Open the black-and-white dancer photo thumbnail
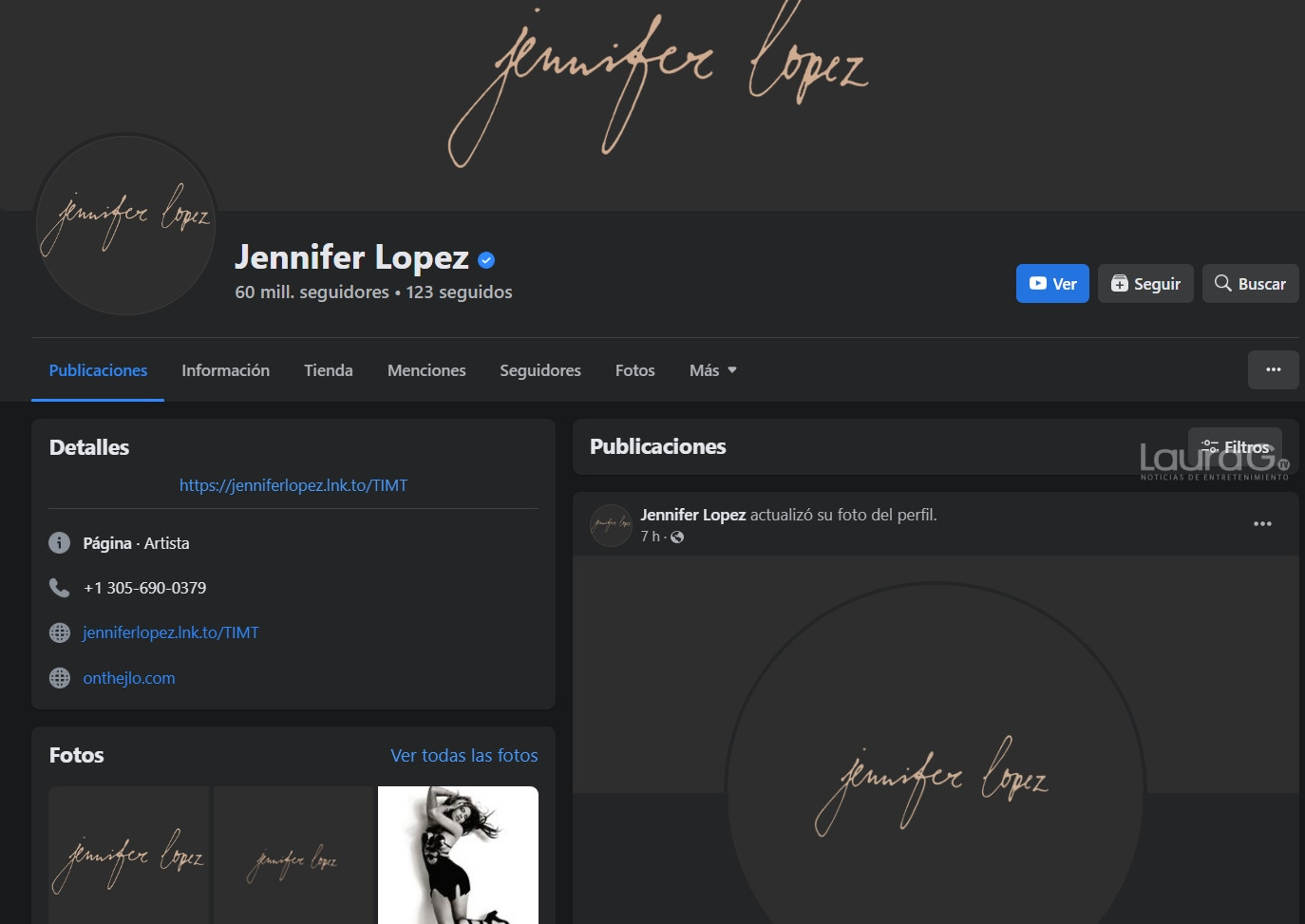 tap(458, 855)
